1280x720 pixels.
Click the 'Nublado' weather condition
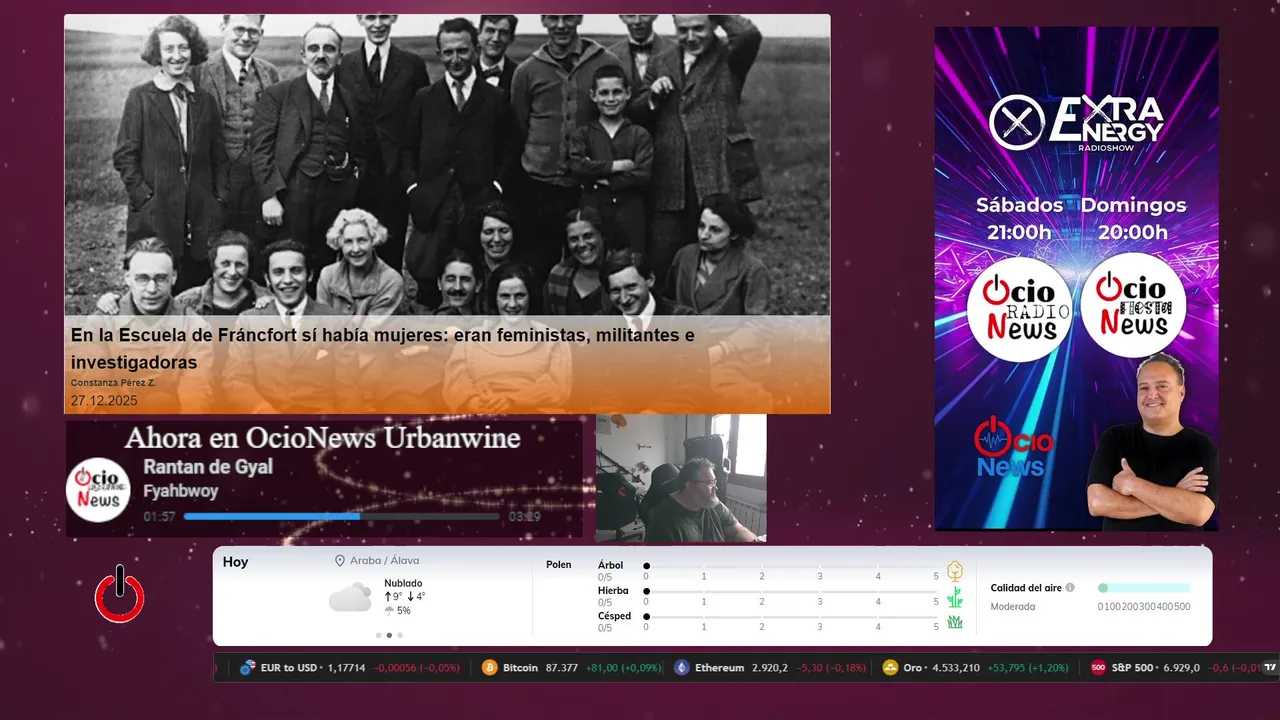[x=403, y=583]
